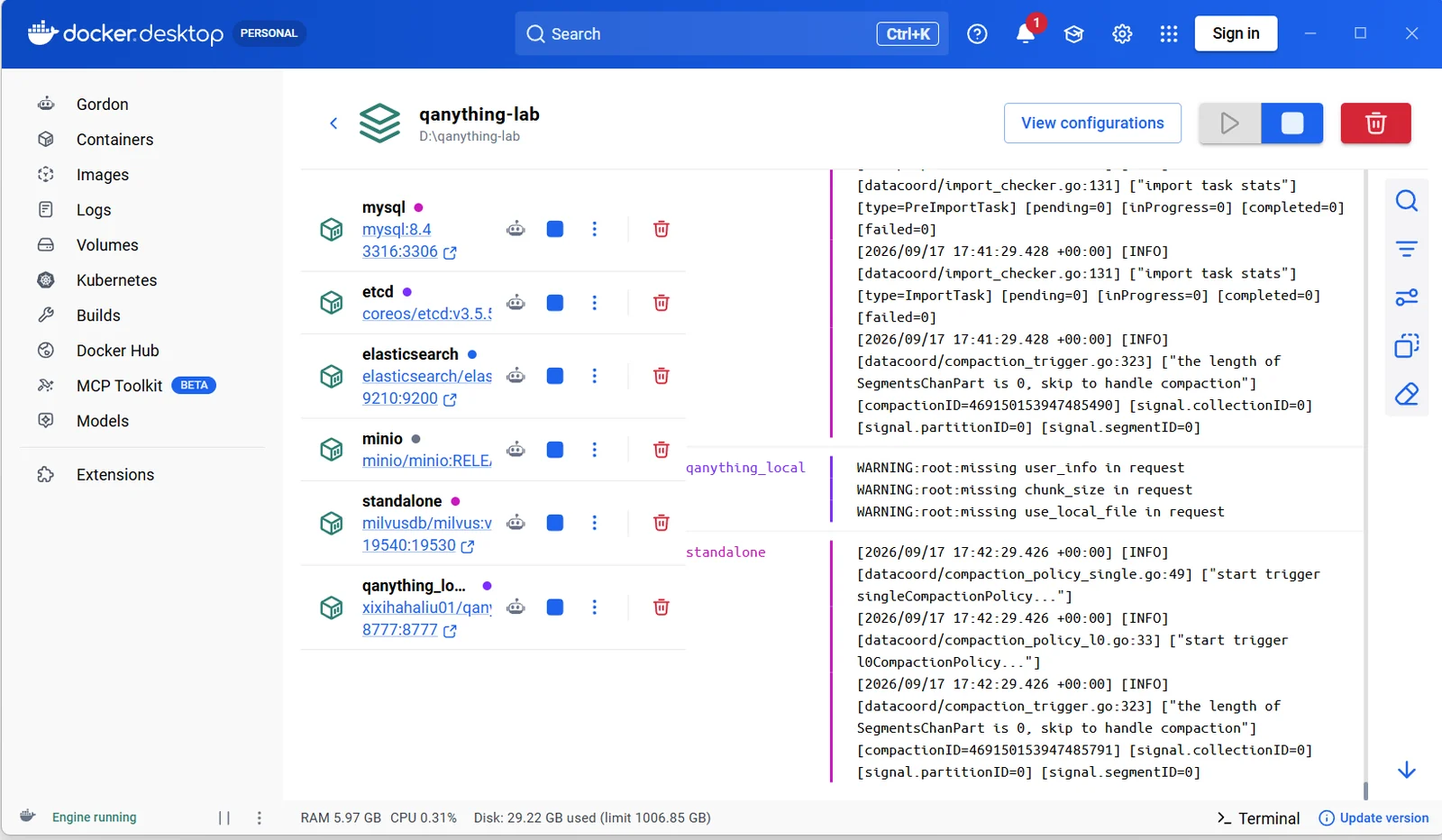Stop the etcd container
Image resolution: width=1442 pixels, height=840 pixels.
pyautogui.click(x=555, y=303)
